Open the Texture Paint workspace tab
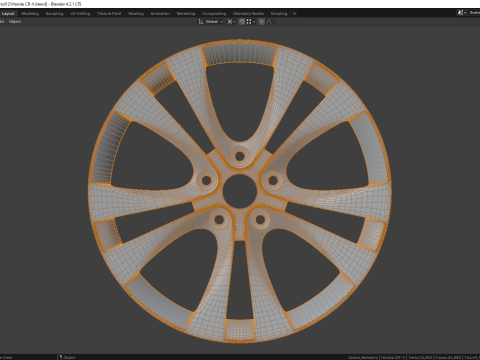 (109, 14)
